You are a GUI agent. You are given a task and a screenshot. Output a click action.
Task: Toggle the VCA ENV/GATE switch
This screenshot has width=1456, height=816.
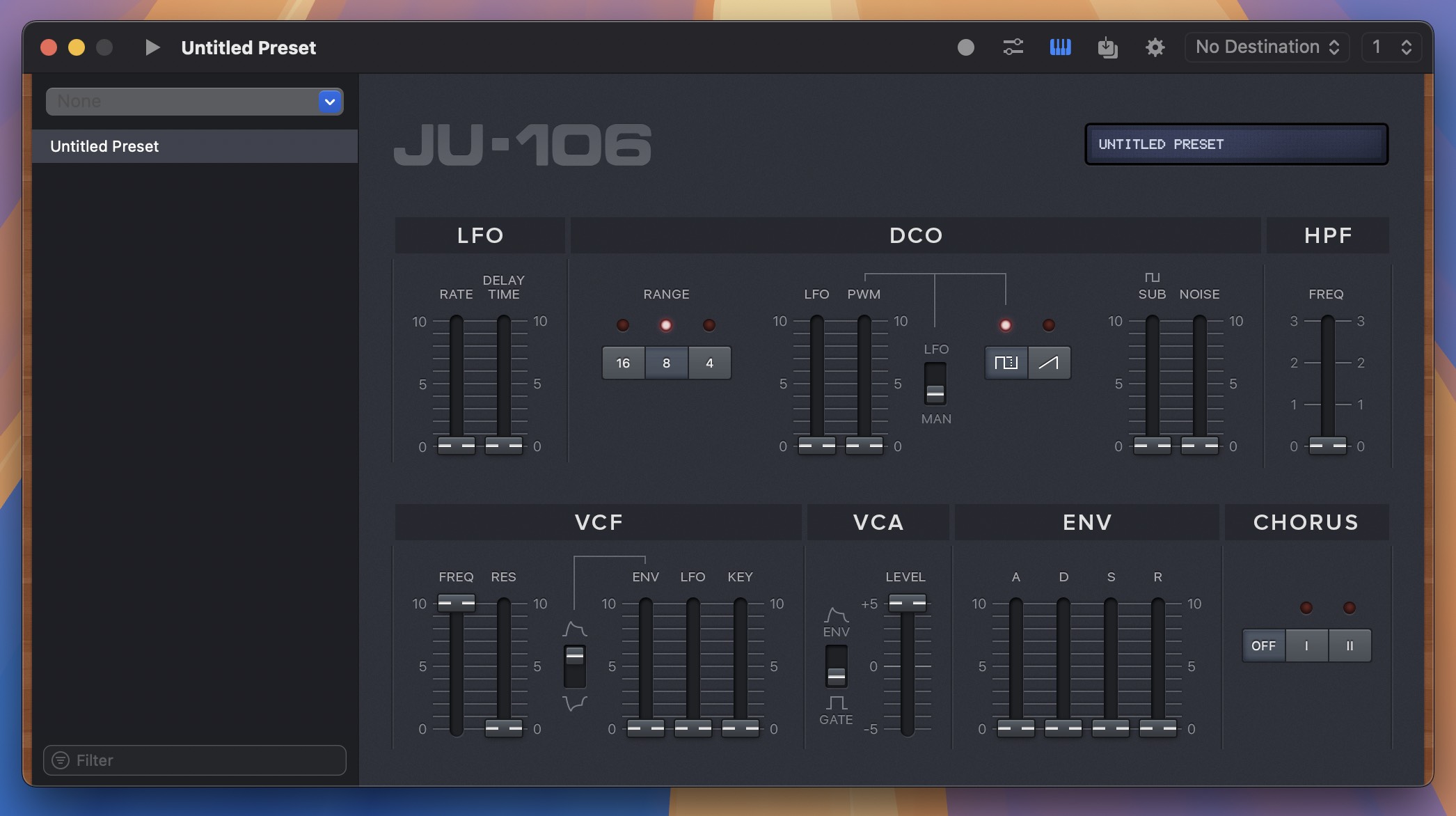[x=836, y=666]
